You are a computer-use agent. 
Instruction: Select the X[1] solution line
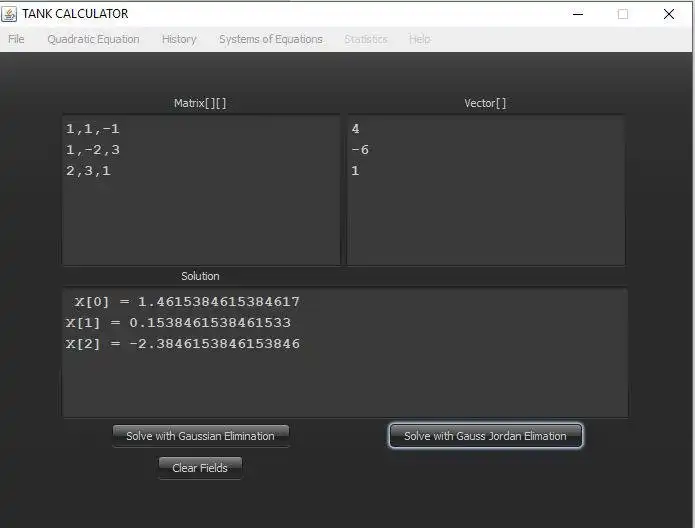pyautogui.click(x=178, y=323)
